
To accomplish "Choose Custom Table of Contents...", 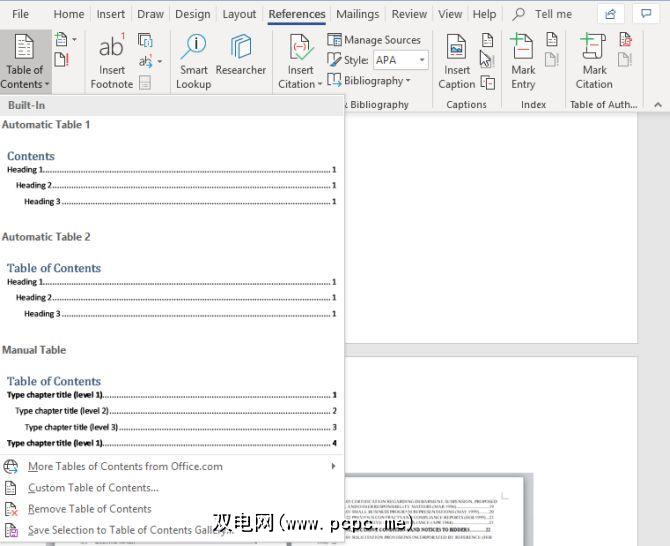I will click(x=93, y=488).
